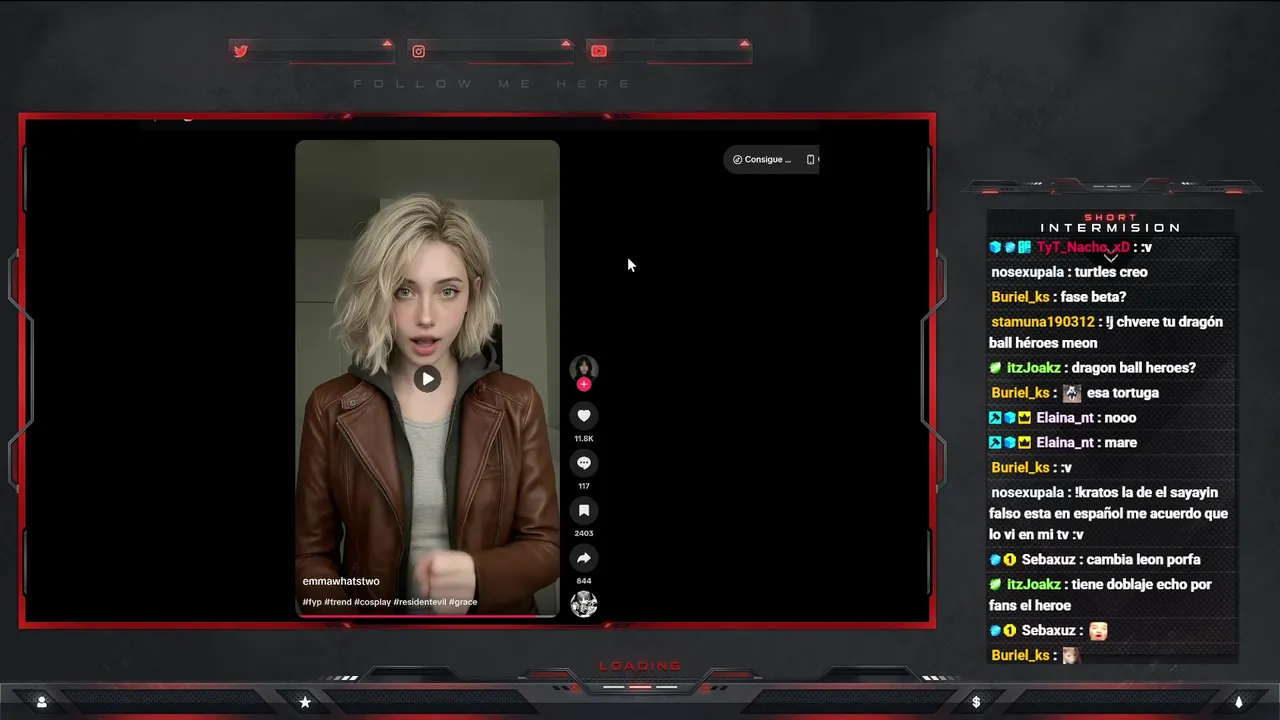Image resolution: width=1280 pixels, height=720 pixels.
Task: Click the phone icon beside Consigue
Action: pos(810,159)
